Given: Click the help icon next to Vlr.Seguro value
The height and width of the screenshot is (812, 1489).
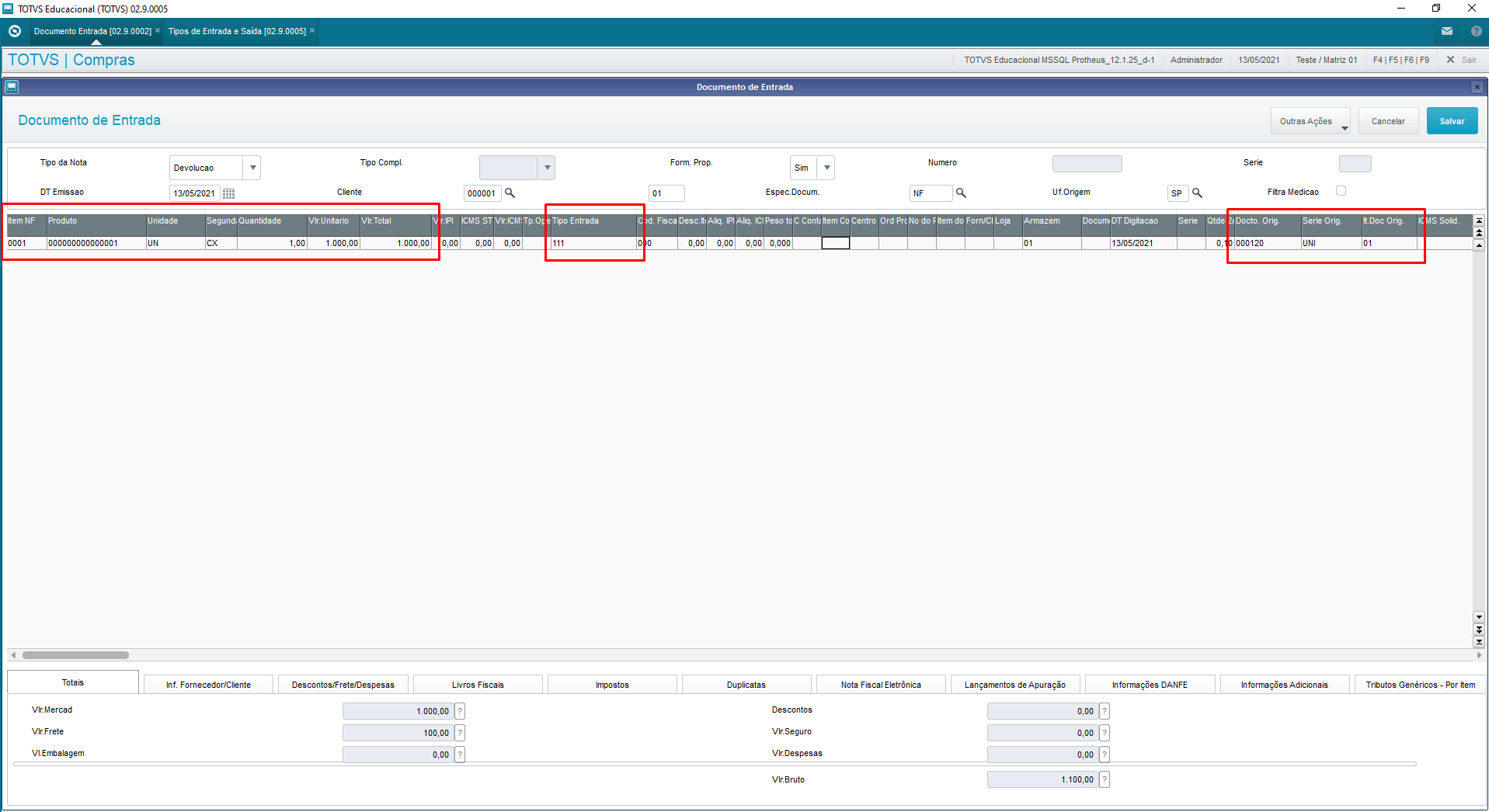Looking at the screenshot, I should 1105,733.
